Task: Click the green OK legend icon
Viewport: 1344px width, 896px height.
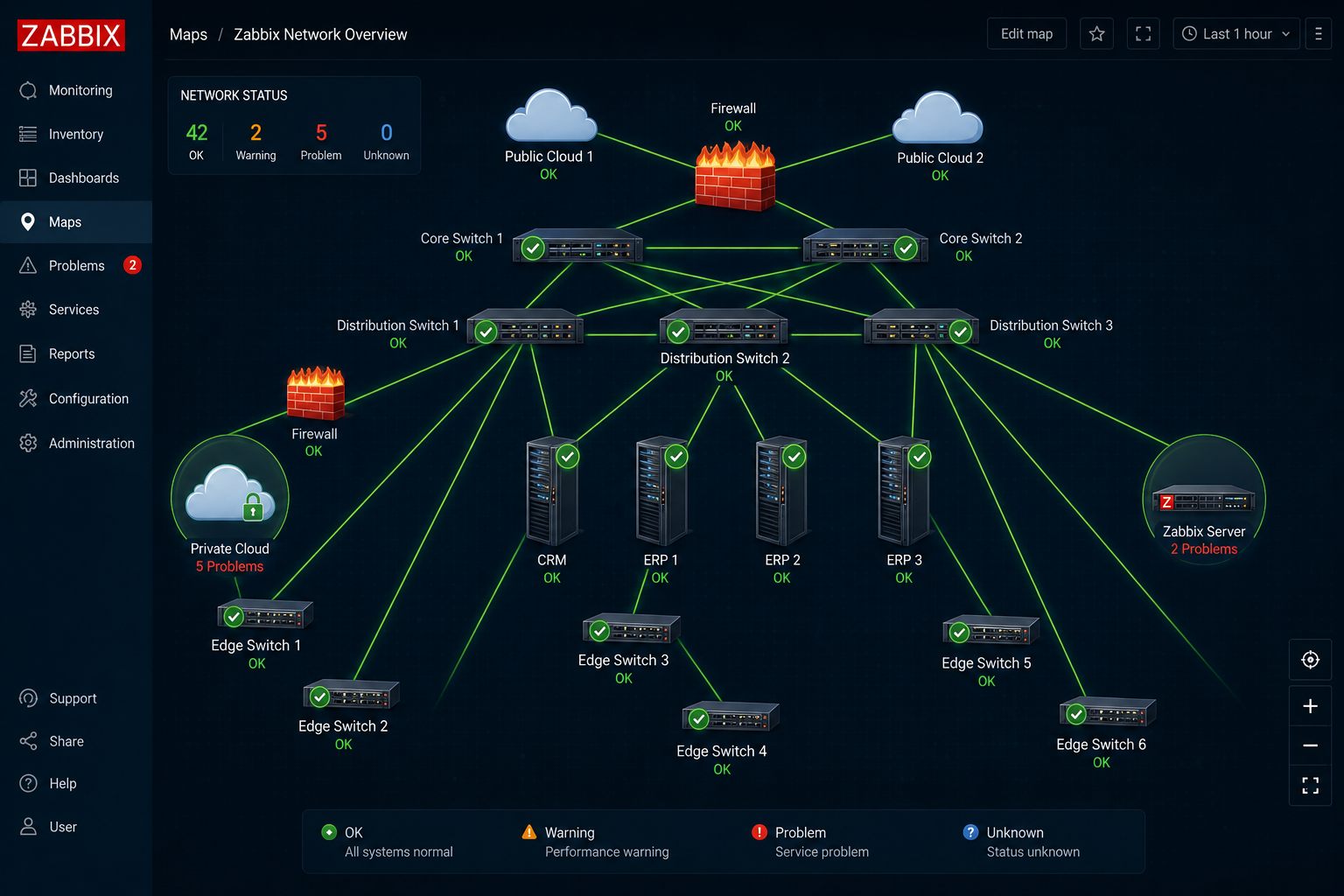Action: pyautogui.click(x=329, y=832)
